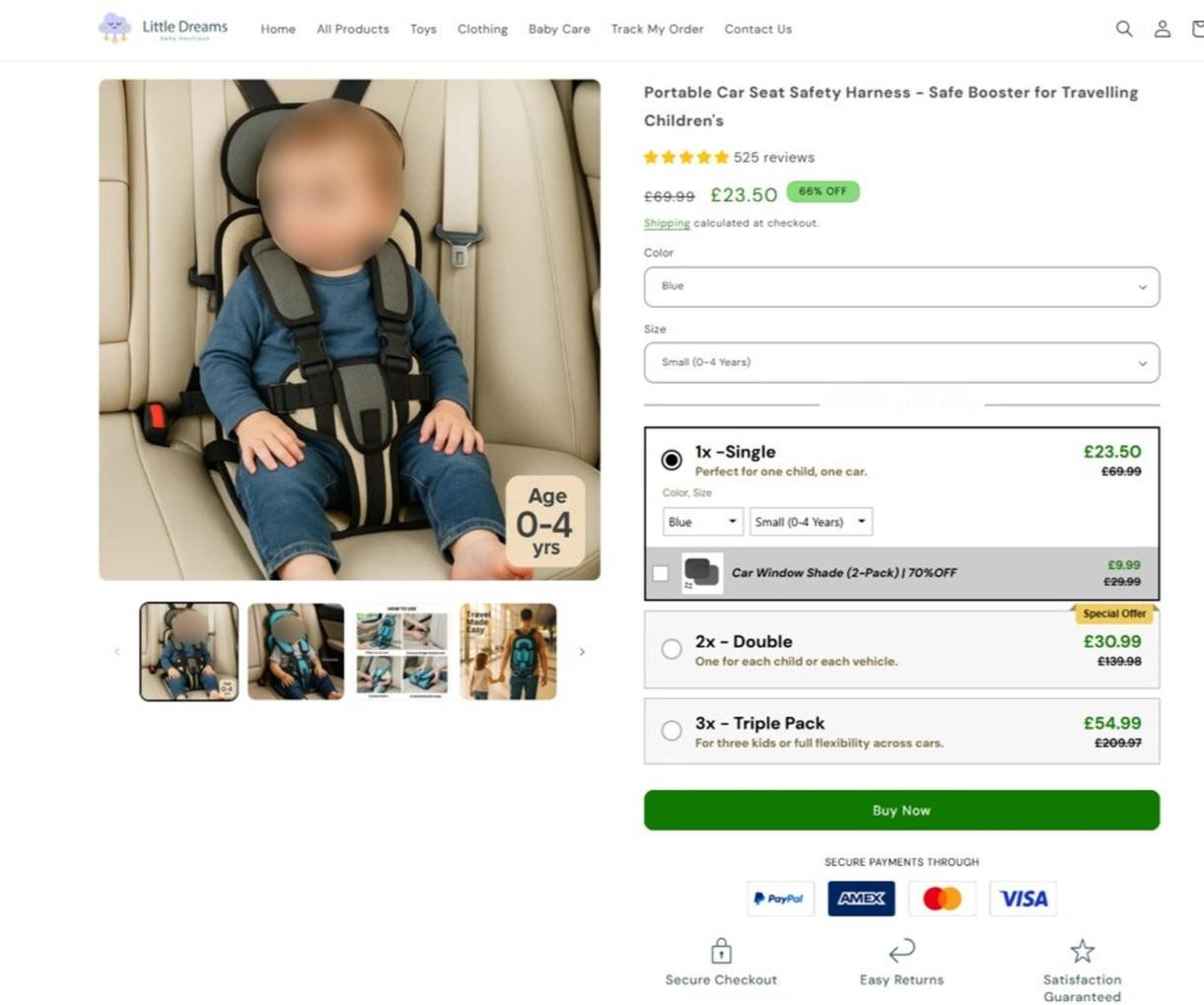Click the PayPal payment icon
This screenshot has width=1204, height=1005.
coord(779,898)
